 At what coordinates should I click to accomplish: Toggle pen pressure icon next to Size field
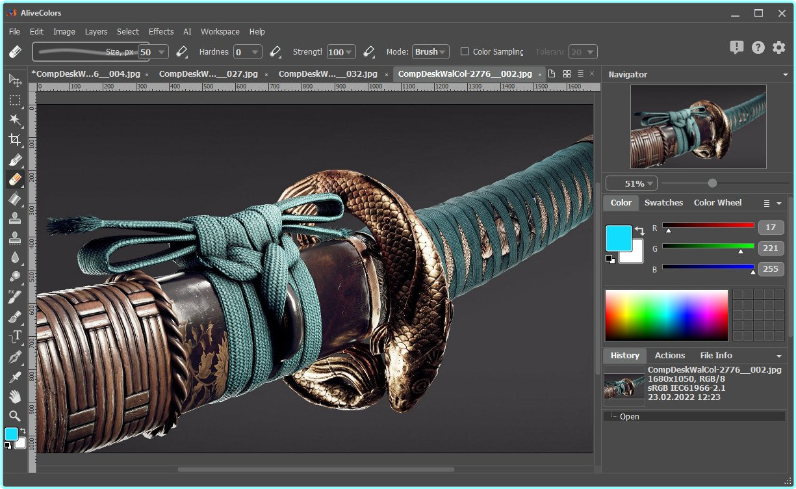click(182, 51)
